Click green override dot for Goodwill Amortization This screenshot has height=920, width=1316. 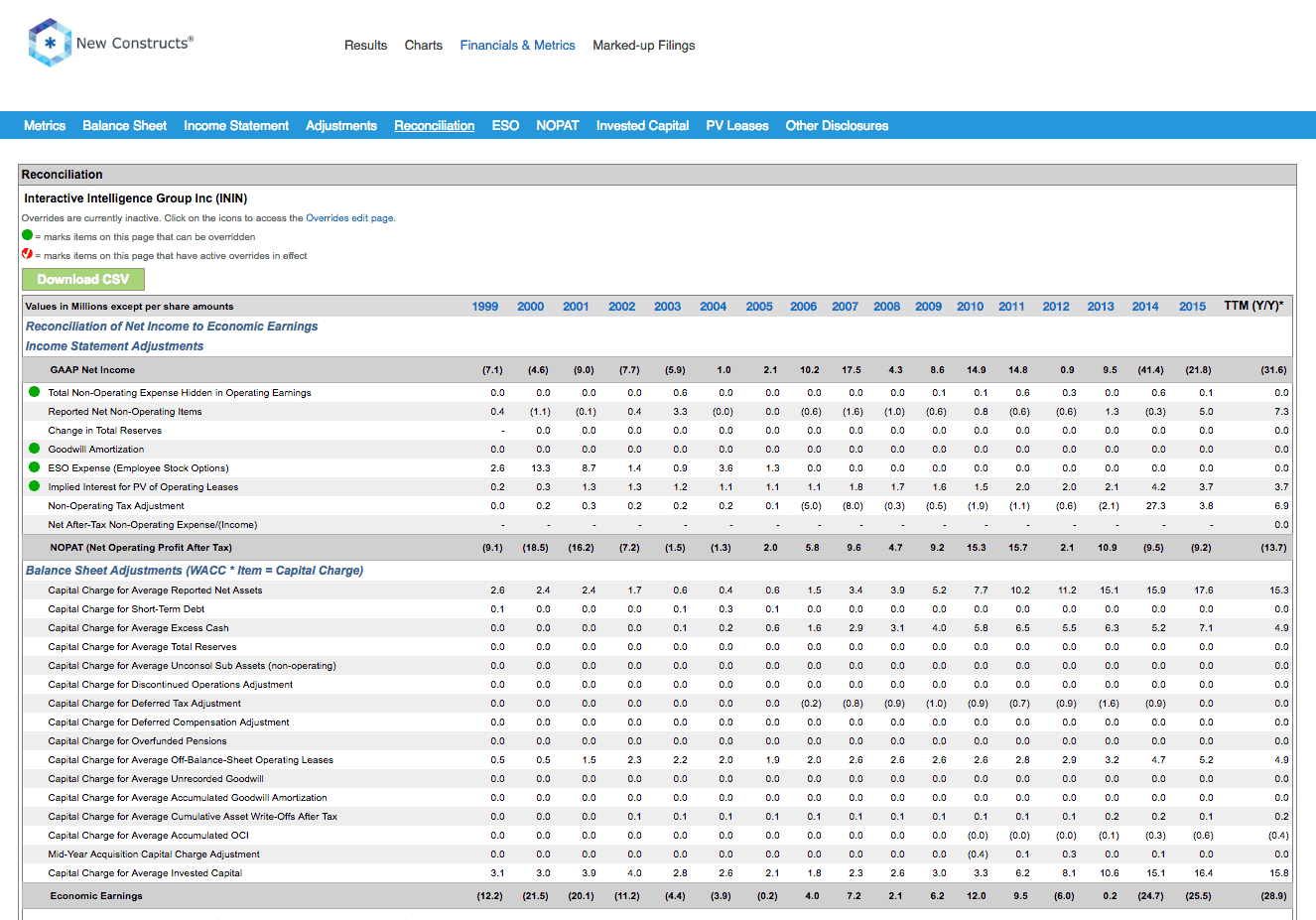pyautogui.click(x=34, y=449)
